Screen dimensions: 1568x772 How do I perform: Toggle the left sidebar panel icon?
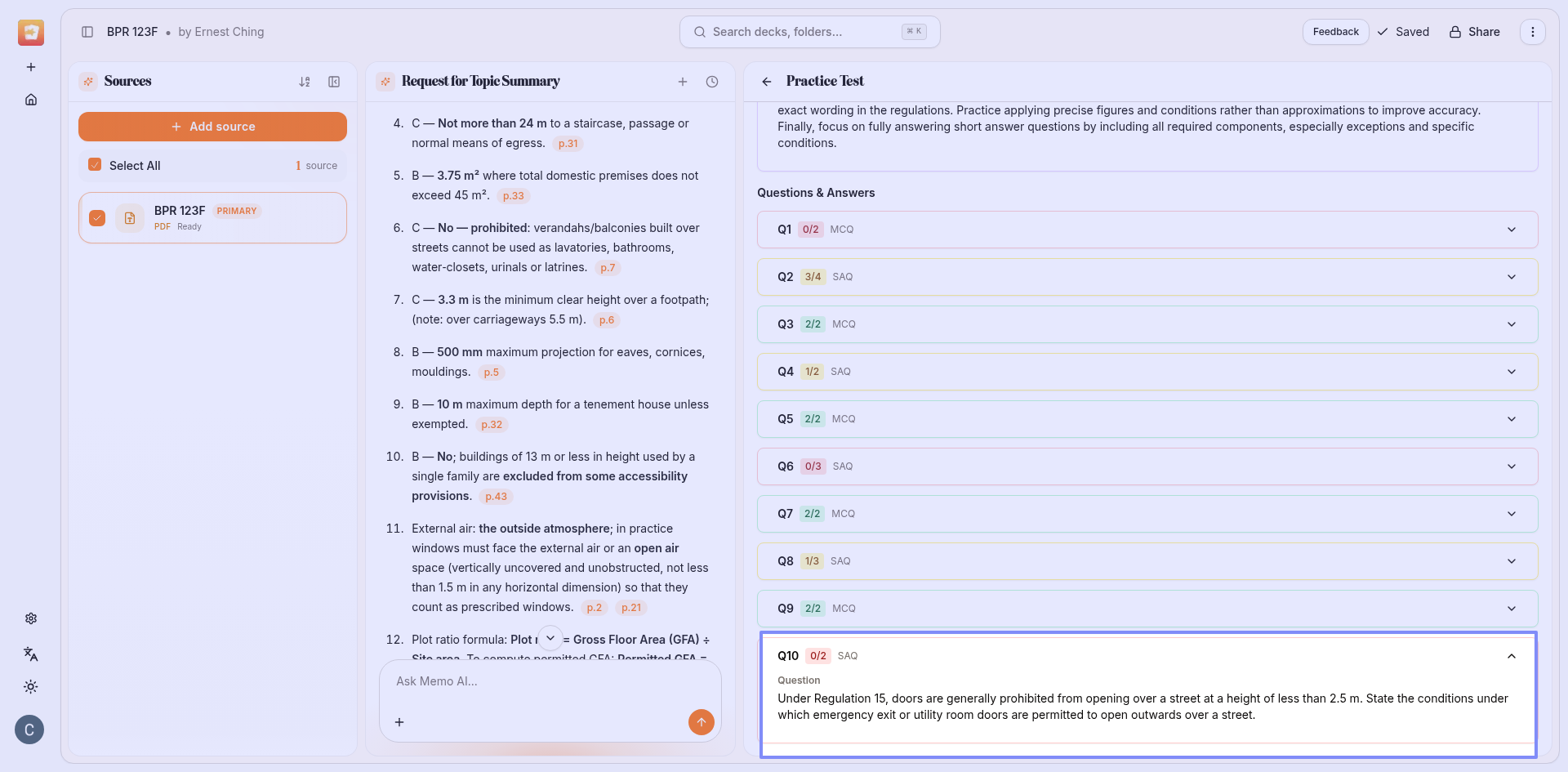coord(87,32)
